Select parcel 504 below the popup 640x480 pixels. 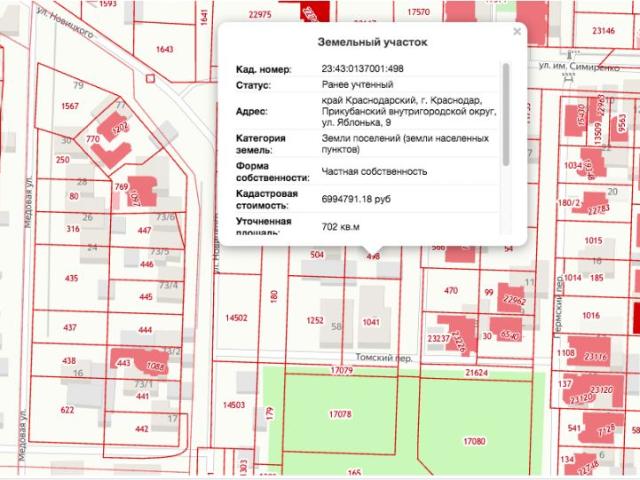click(317, 255)
